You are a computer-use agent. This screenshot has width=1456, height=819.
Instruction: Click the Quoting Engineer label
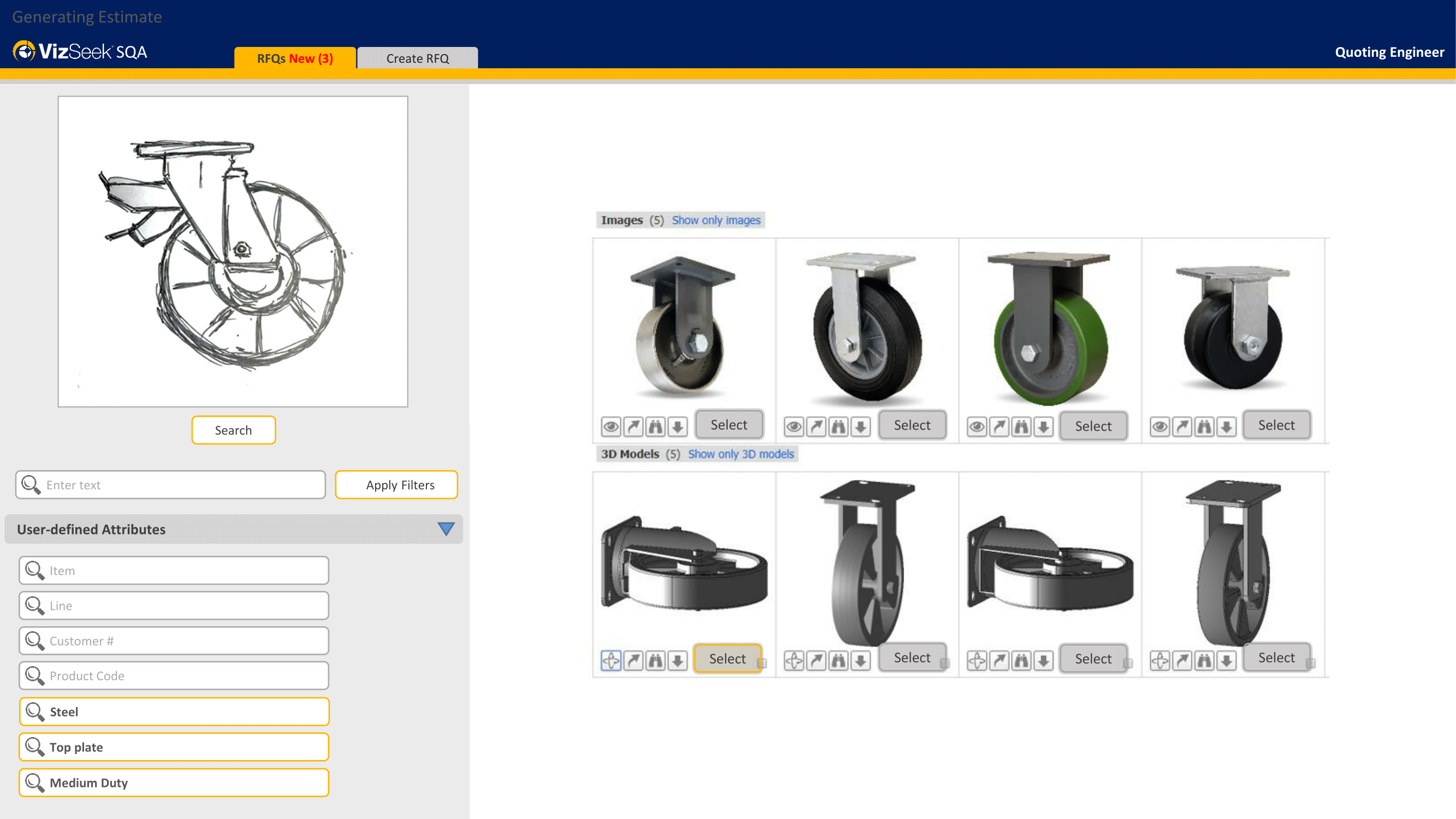point(1389,52)
